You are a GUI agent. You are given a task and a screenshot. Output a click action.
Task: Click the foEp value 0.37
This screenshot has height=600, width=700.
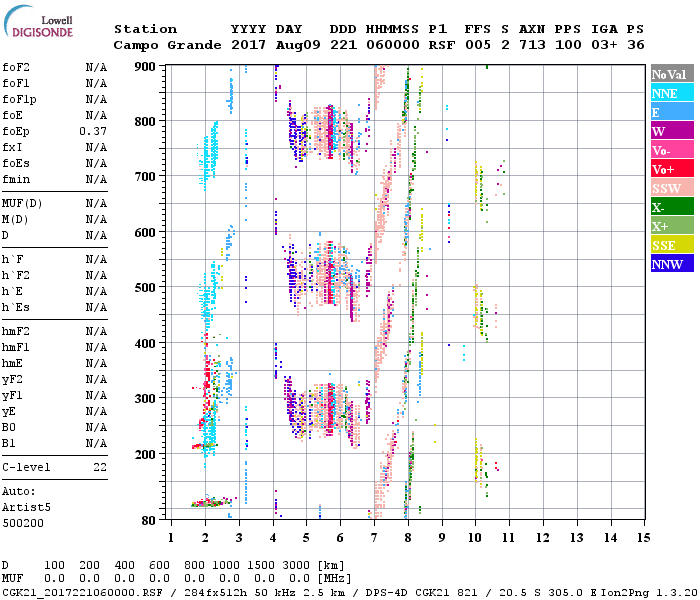tap(93, 131)
